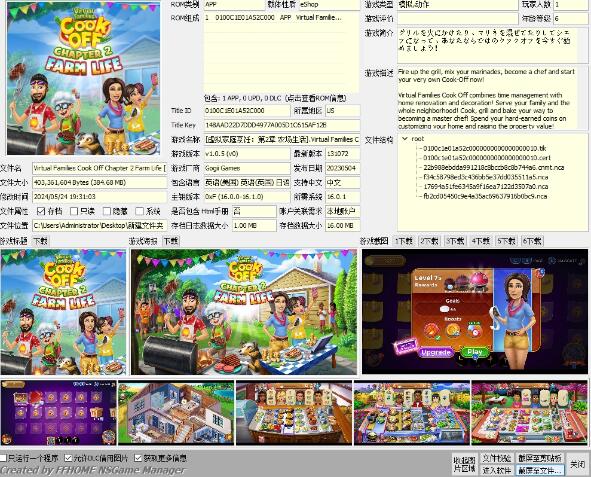
Task: Click 6下载 screenshot download button
Action: [532, 241]
